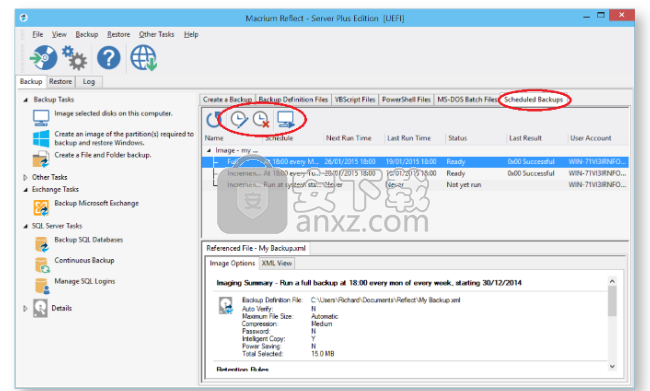Open the MS-DOS Batch Files tab
This screenshot has width=650, height=391.
[x=467, y=100]
